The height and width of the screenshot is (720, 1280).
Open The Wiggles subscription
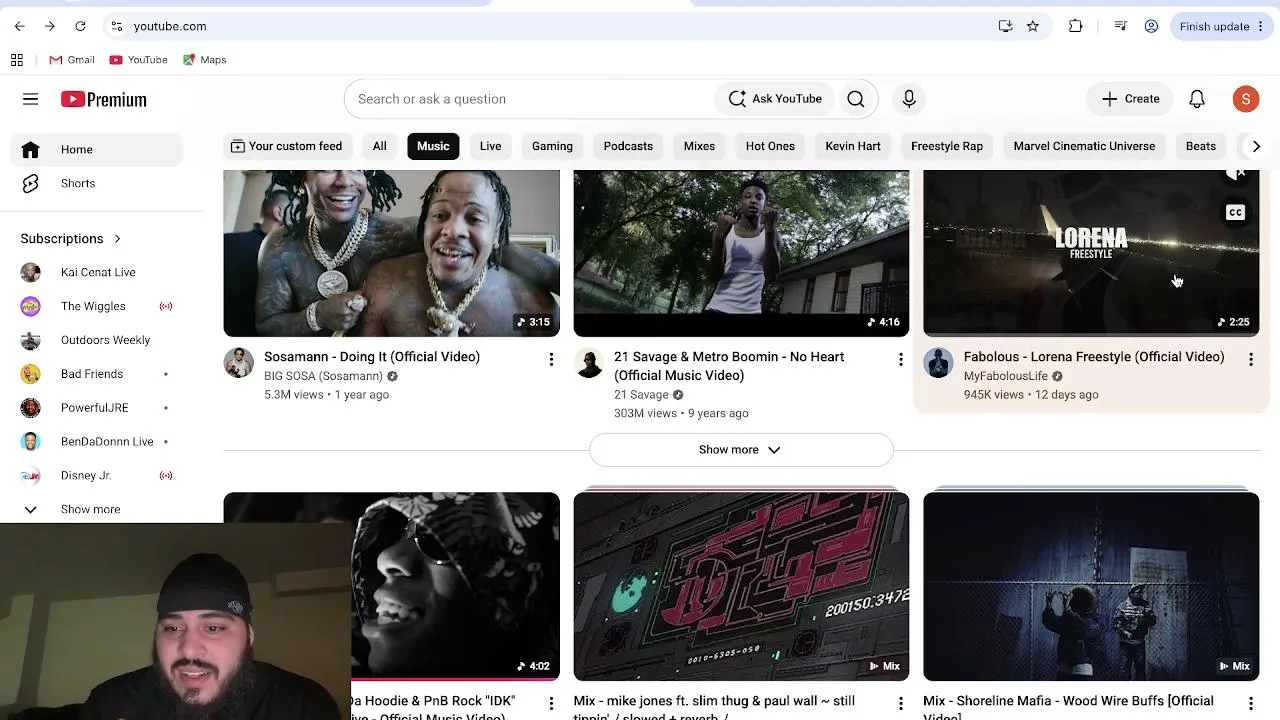[97, 307]
